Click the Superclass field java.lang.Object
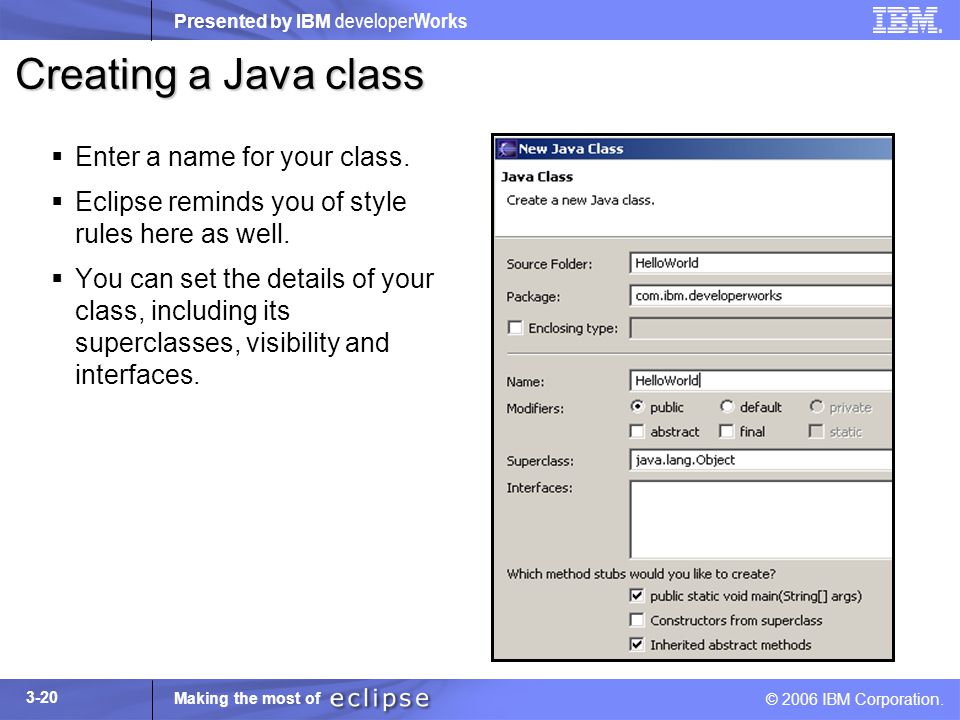Viewport: 960px width, 720px height. (760, 460)
